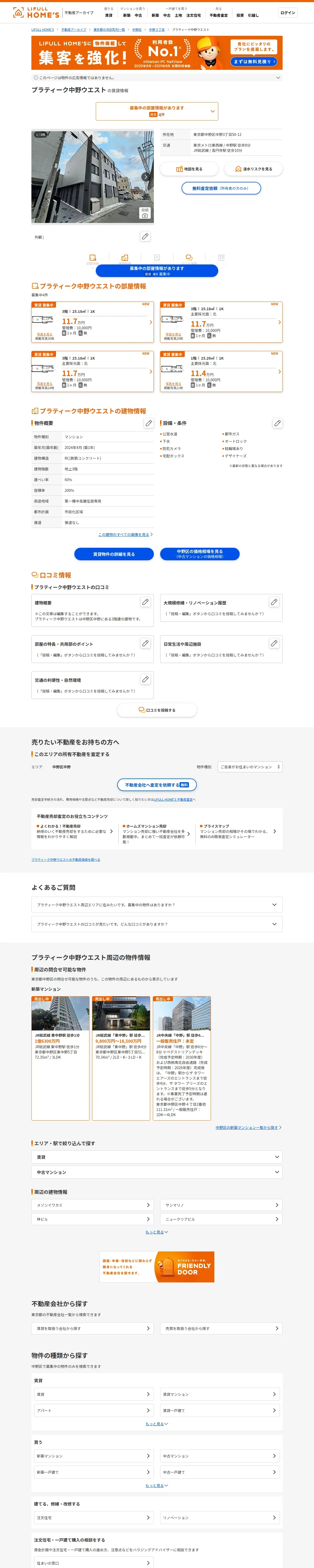Image resolution: width=314 pixels, height=1568 pixels.
Task: Expand first FAQ about 募集中の物件
Action: [157, 904]
